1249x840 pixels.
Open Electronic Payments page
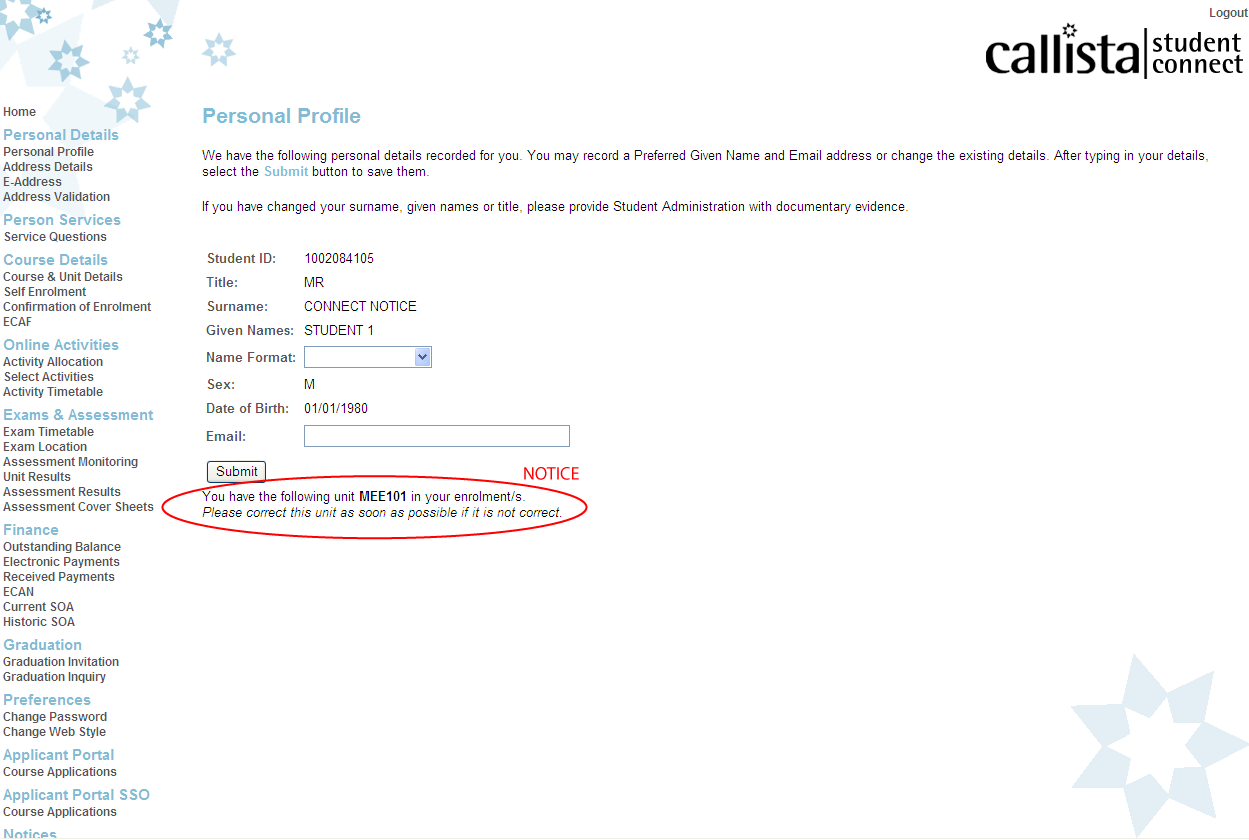pyautogui.click(x=62, y=562)
